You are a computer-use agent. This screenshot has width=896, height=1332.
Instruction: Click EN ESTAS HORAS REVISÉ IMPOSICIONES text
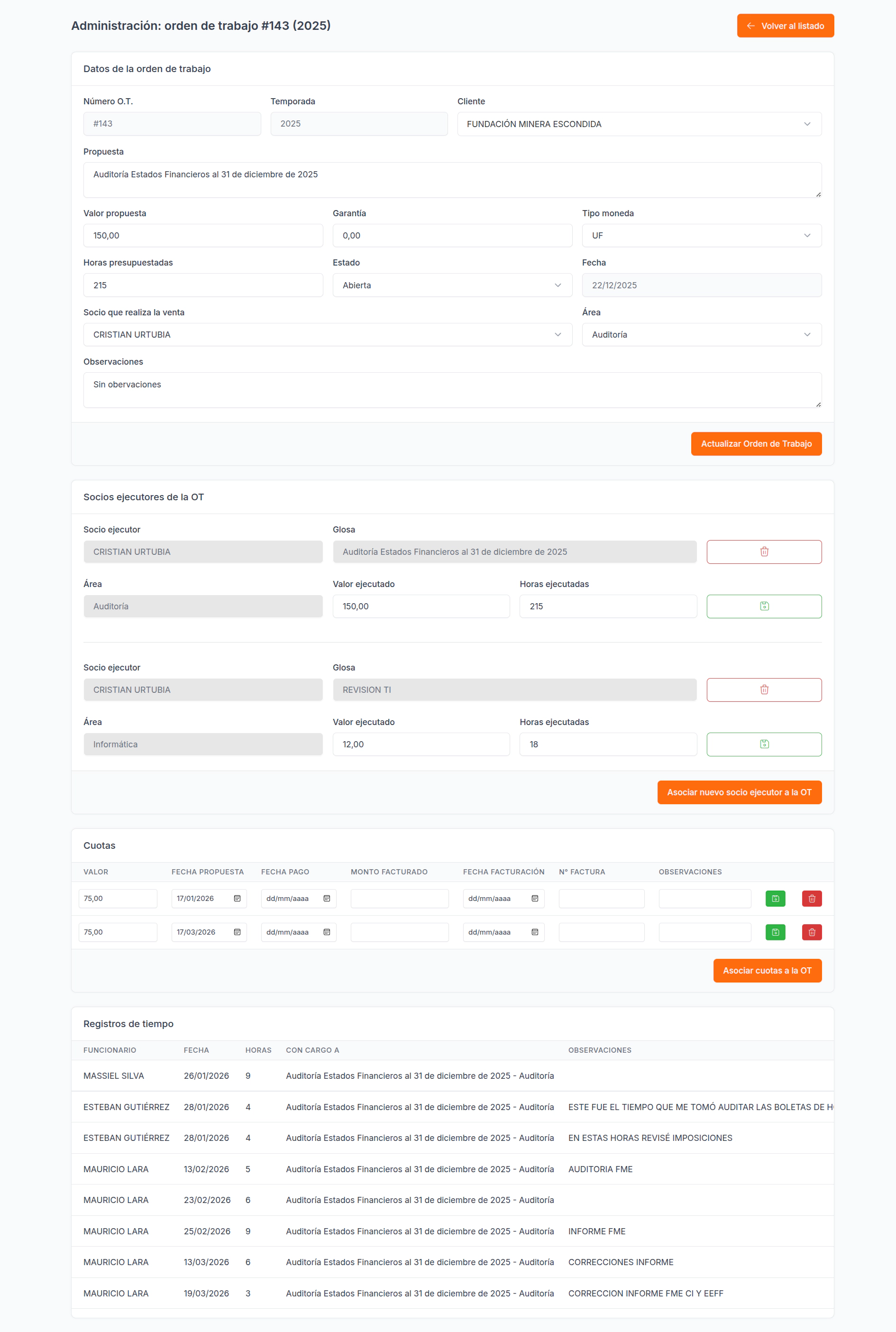649,1137
